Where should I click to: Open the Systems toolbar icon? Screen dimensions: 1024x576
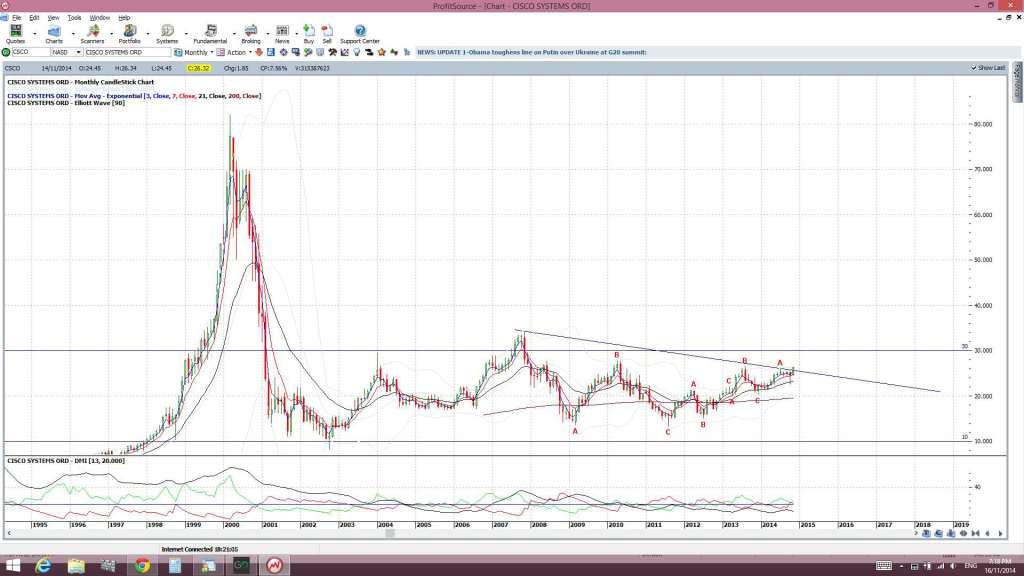point(167,31)
